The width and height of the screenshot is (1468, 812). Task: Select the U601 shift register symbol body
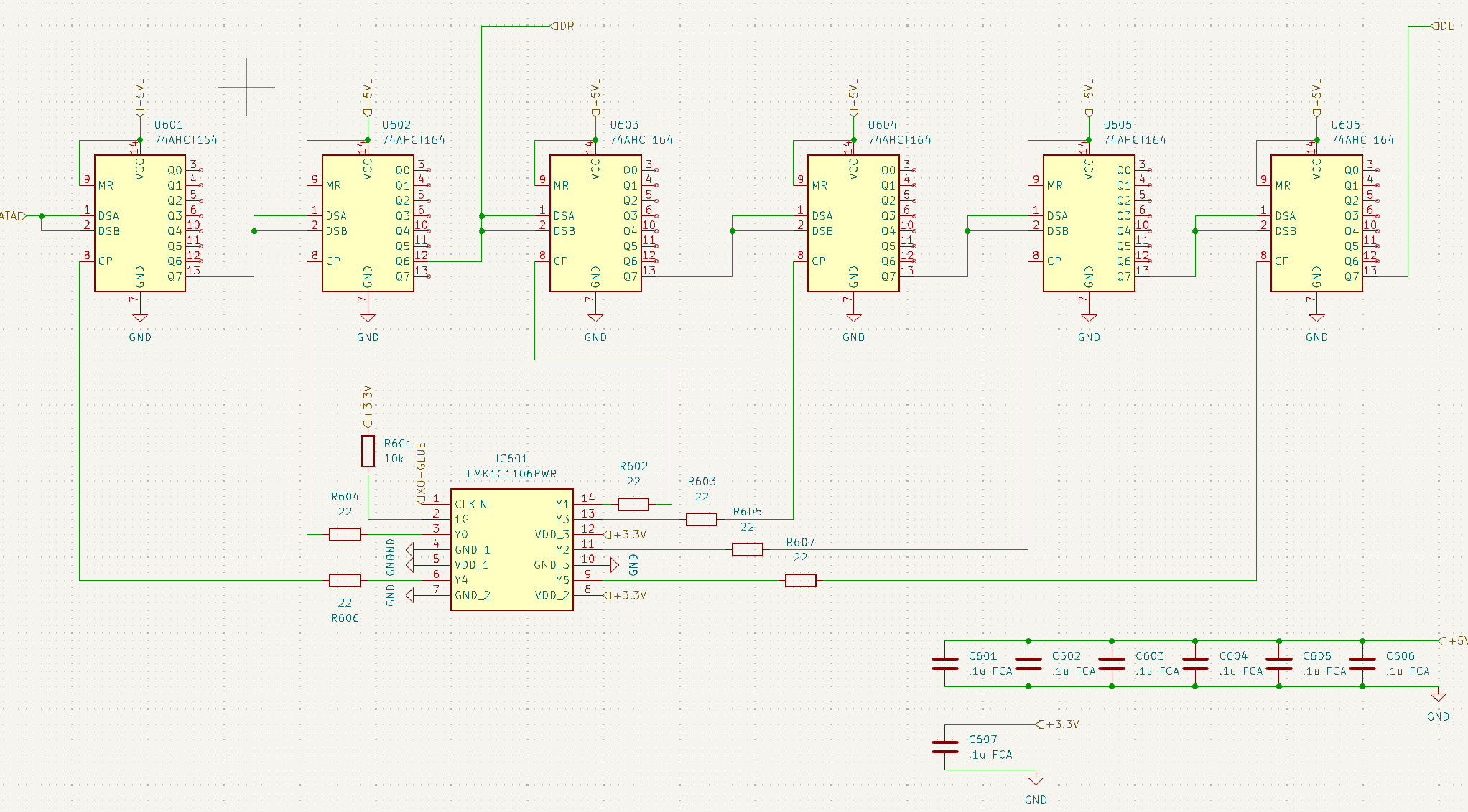click(x=140, y=223)
